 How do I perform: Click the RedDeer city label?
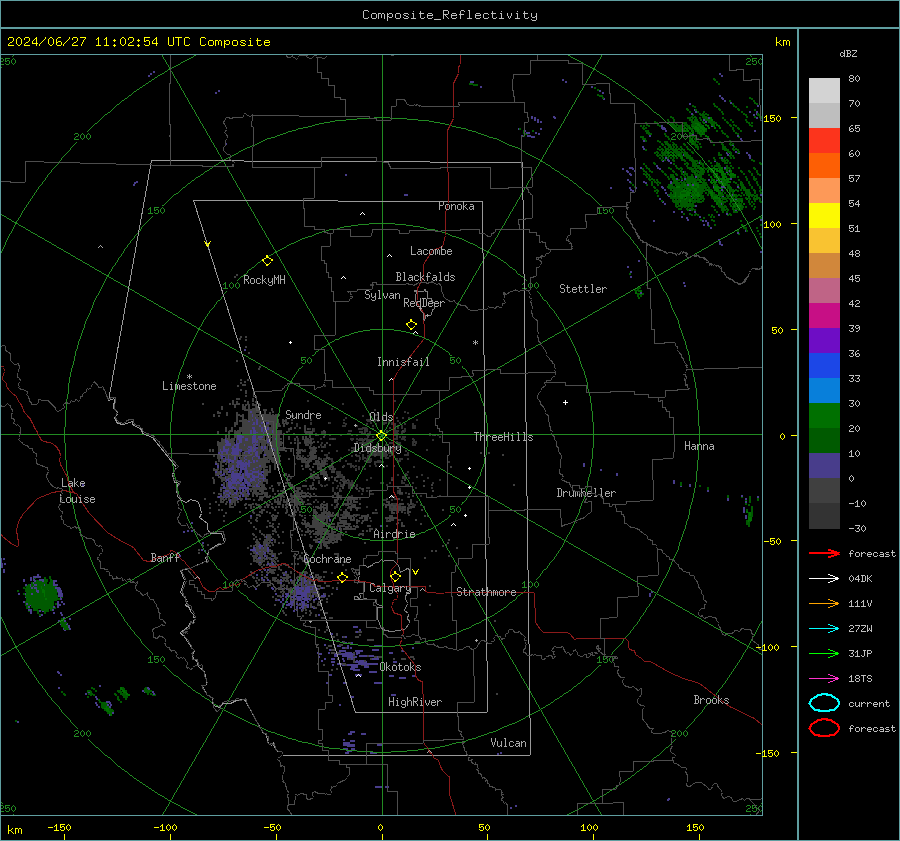click(424, 303)
